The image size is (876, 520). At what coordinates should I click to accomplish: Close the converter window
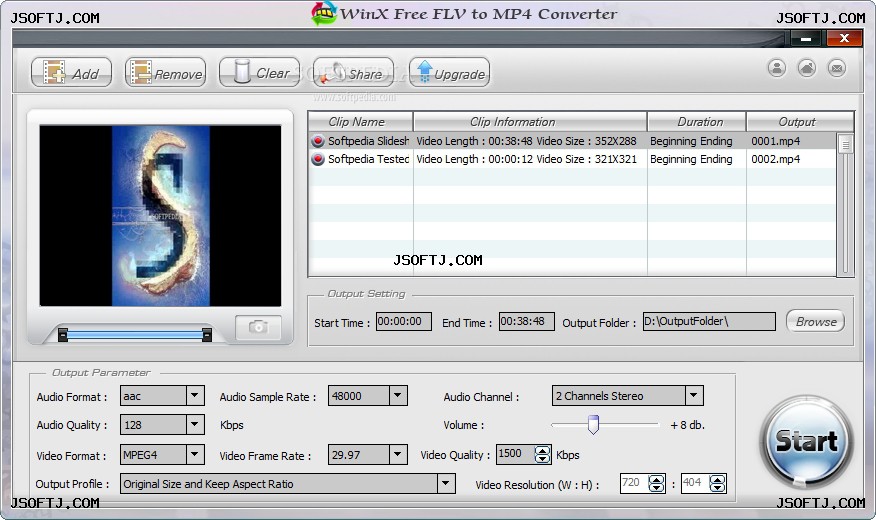tap(844, 39)
